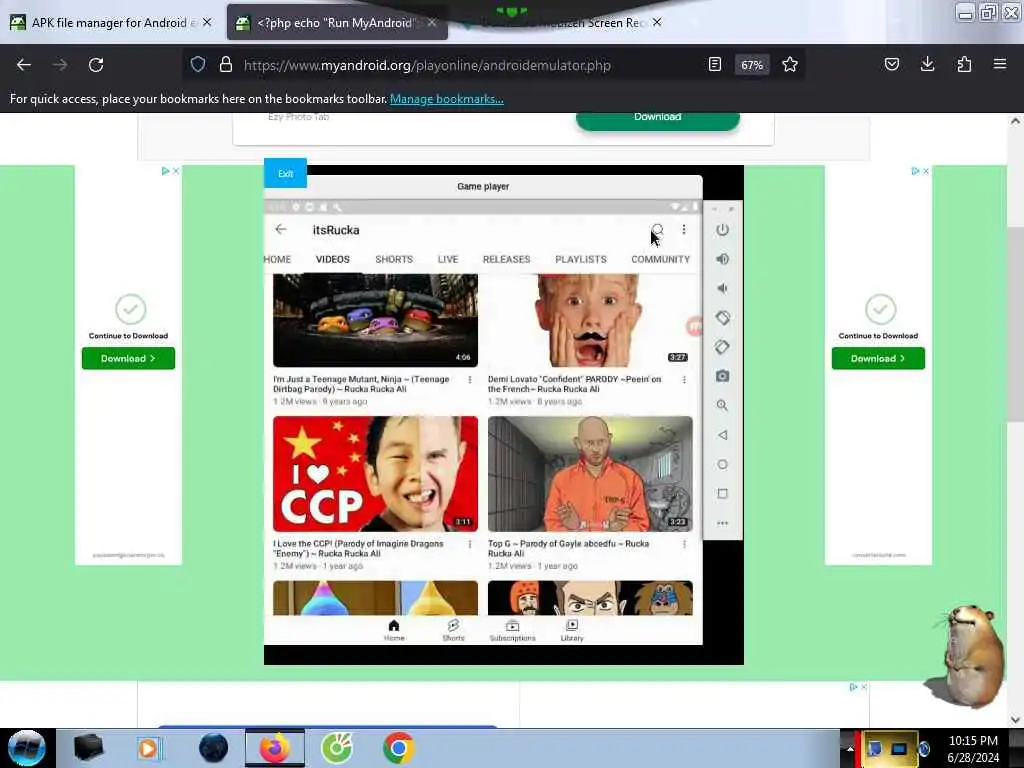The width and height of the screenshot is (1024, 768).
Task: Open Firefox extensions puzzle icon
Action: pyautogui.click(x=964, y=64)
